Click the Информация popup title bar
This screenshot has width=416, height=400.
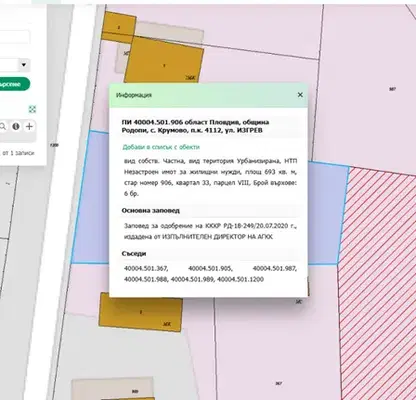tap(208, 95)
